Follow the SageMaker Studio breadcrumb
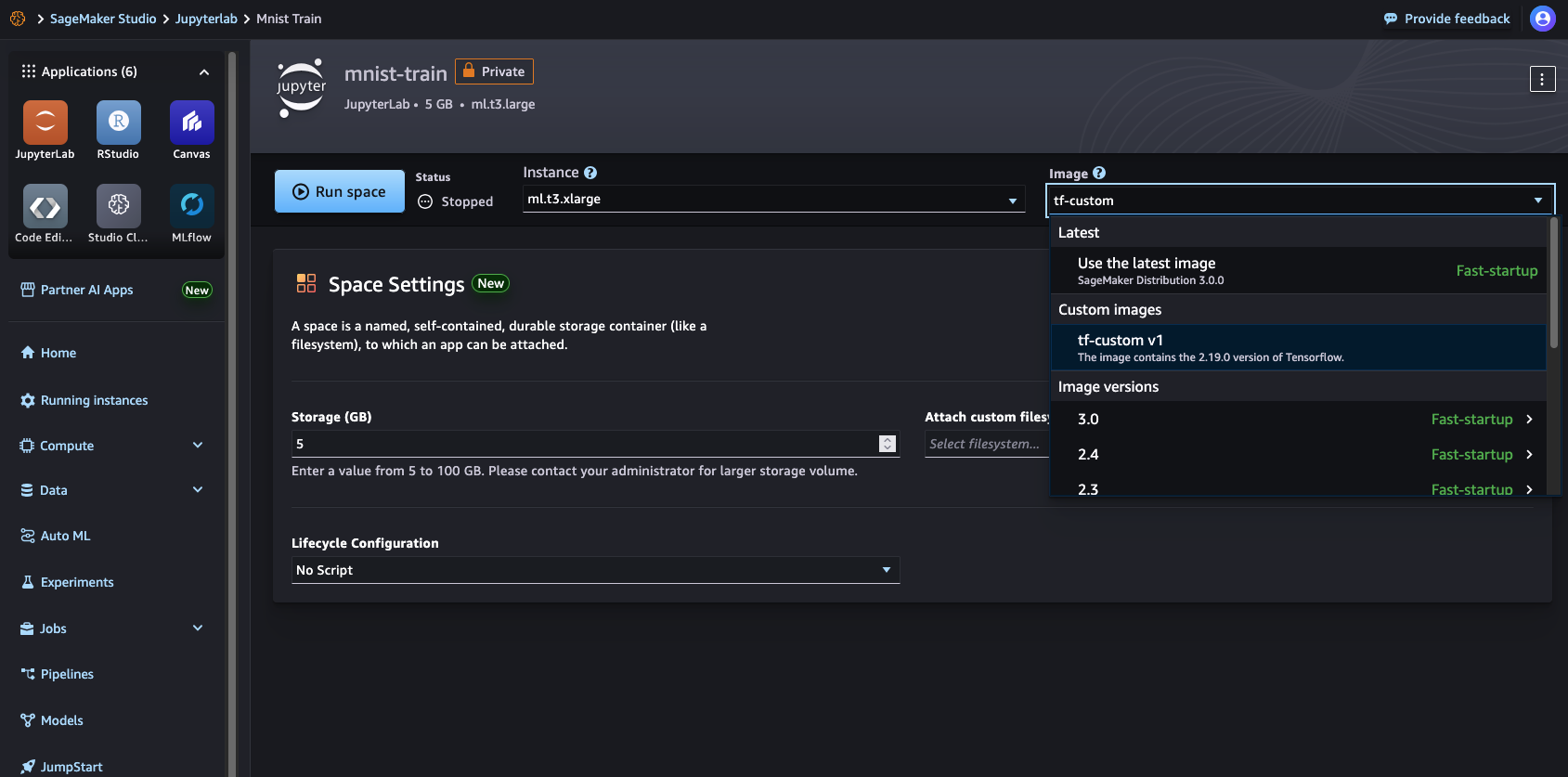 tap(103, 19)
